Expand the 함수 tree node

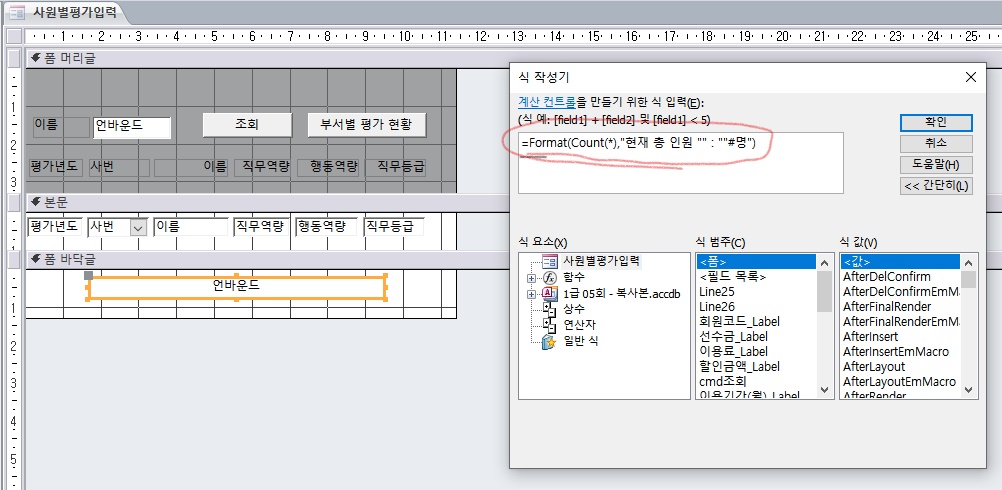tap(531, 278)
